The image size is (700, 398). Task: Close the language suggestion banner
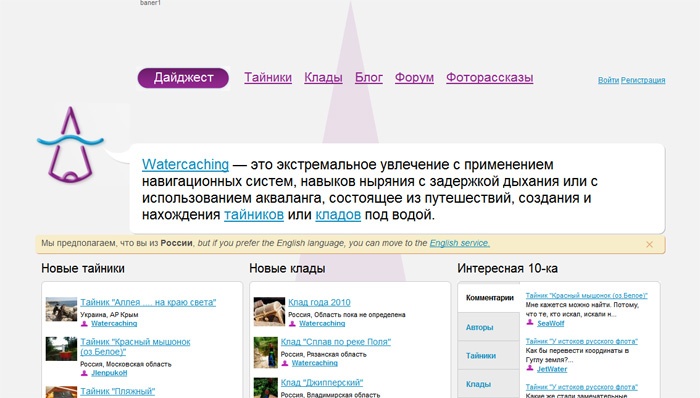[650, 245]
